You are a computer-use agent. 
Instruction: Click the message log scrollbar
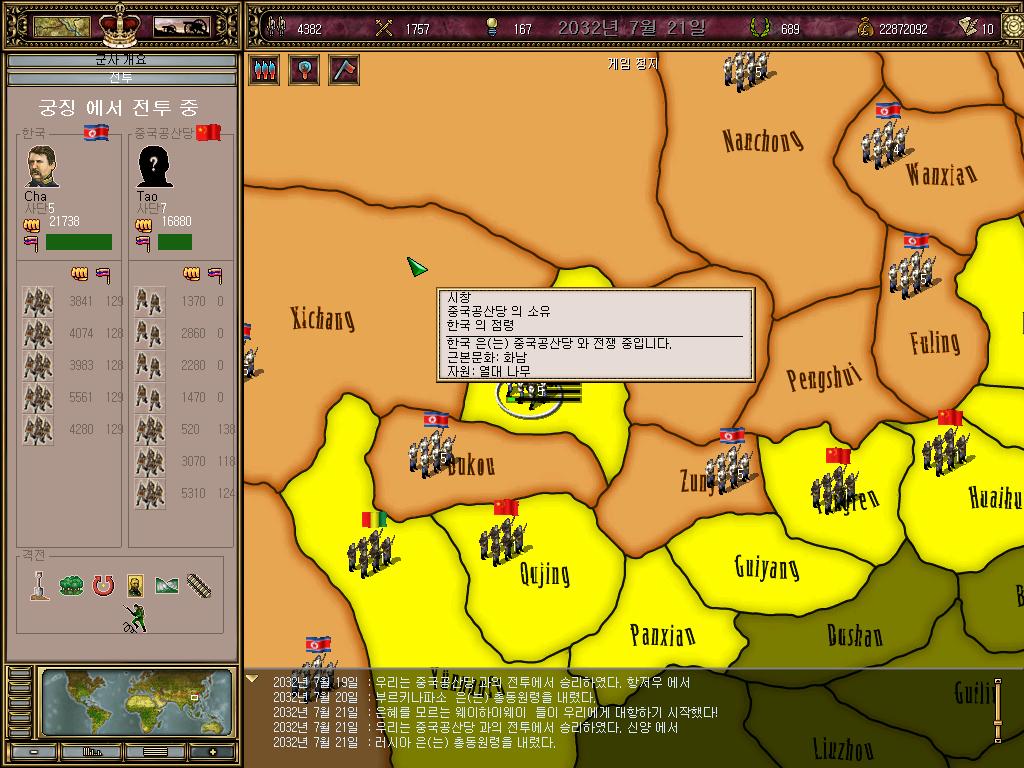tap(998, 711)
